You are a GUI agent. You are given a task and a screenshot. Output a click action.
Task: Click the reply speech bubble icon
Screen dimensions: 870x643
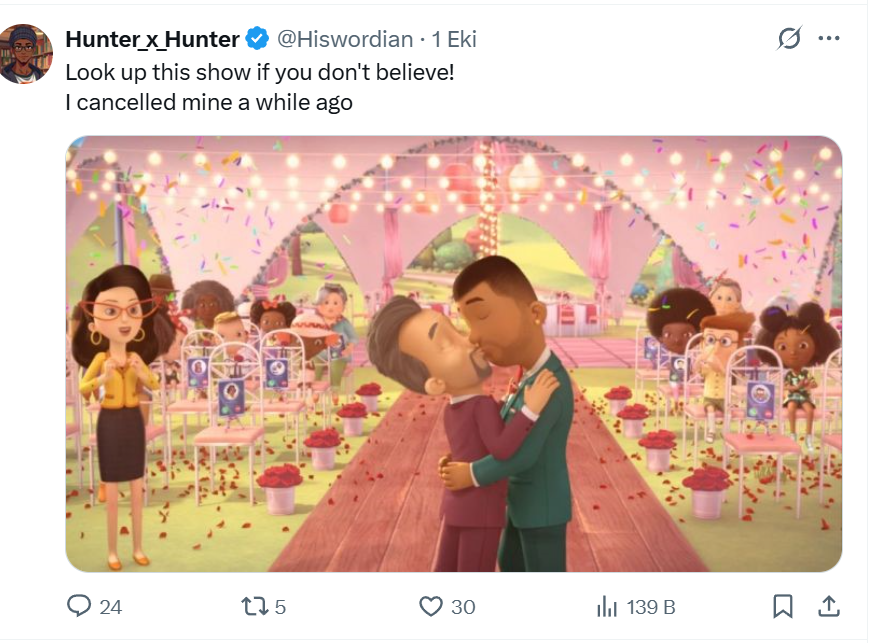point(79,606)
